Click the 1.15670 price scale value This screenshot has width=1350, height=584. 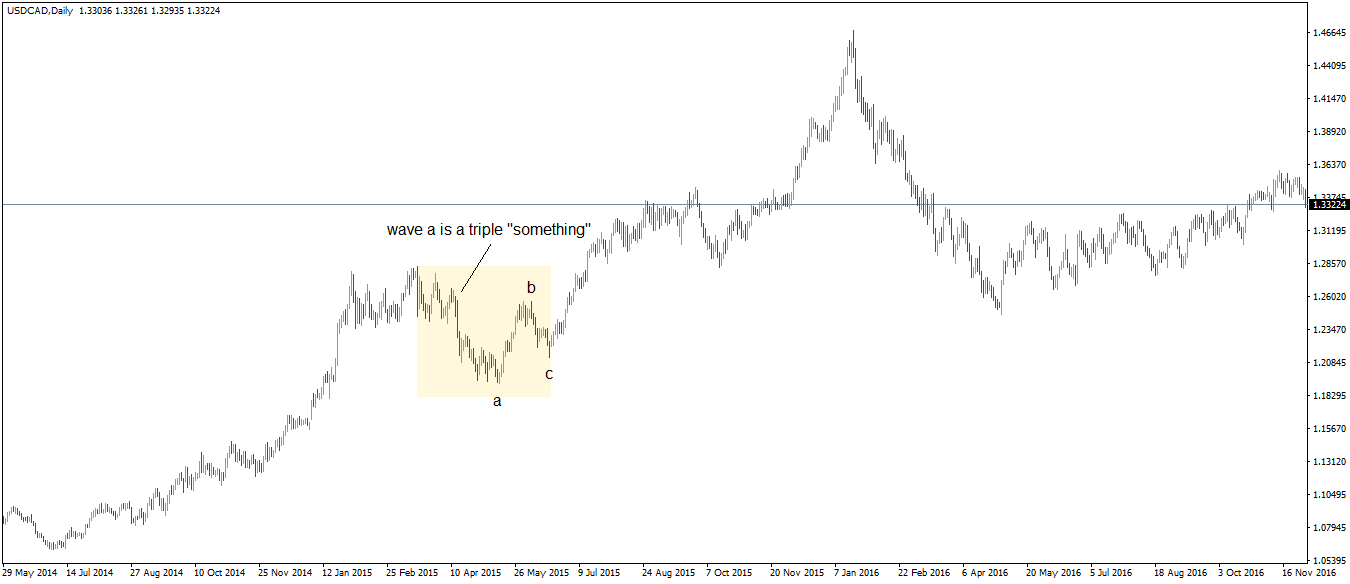pos(1328,429)
